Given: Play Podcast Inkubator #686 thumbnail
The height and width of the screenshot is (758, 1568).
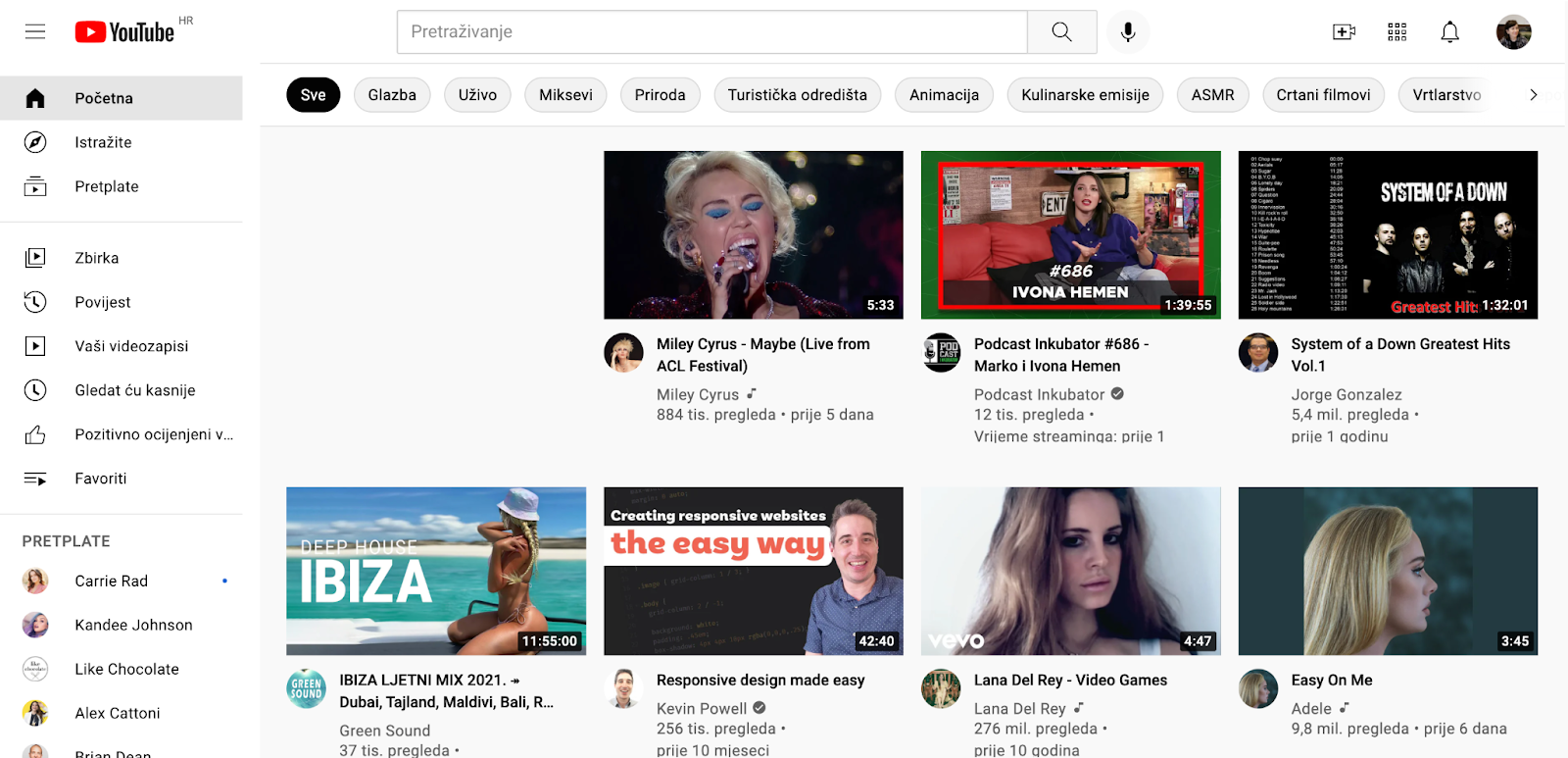Looking at the screenshot, I should click(1071, 234).
